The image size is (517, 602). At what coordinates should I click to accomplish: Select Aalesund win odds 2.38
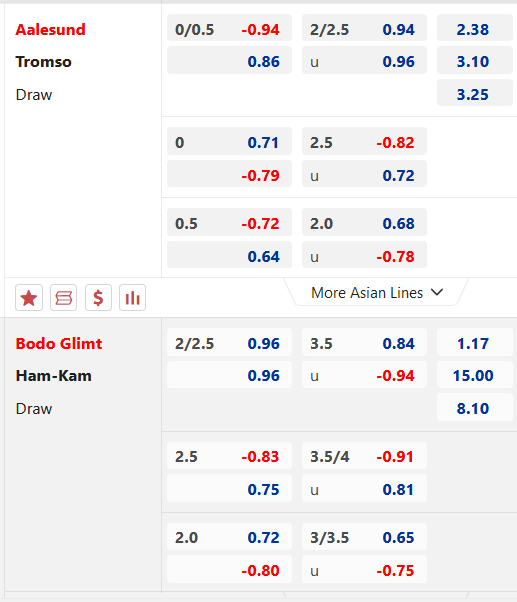pos(475,28)
